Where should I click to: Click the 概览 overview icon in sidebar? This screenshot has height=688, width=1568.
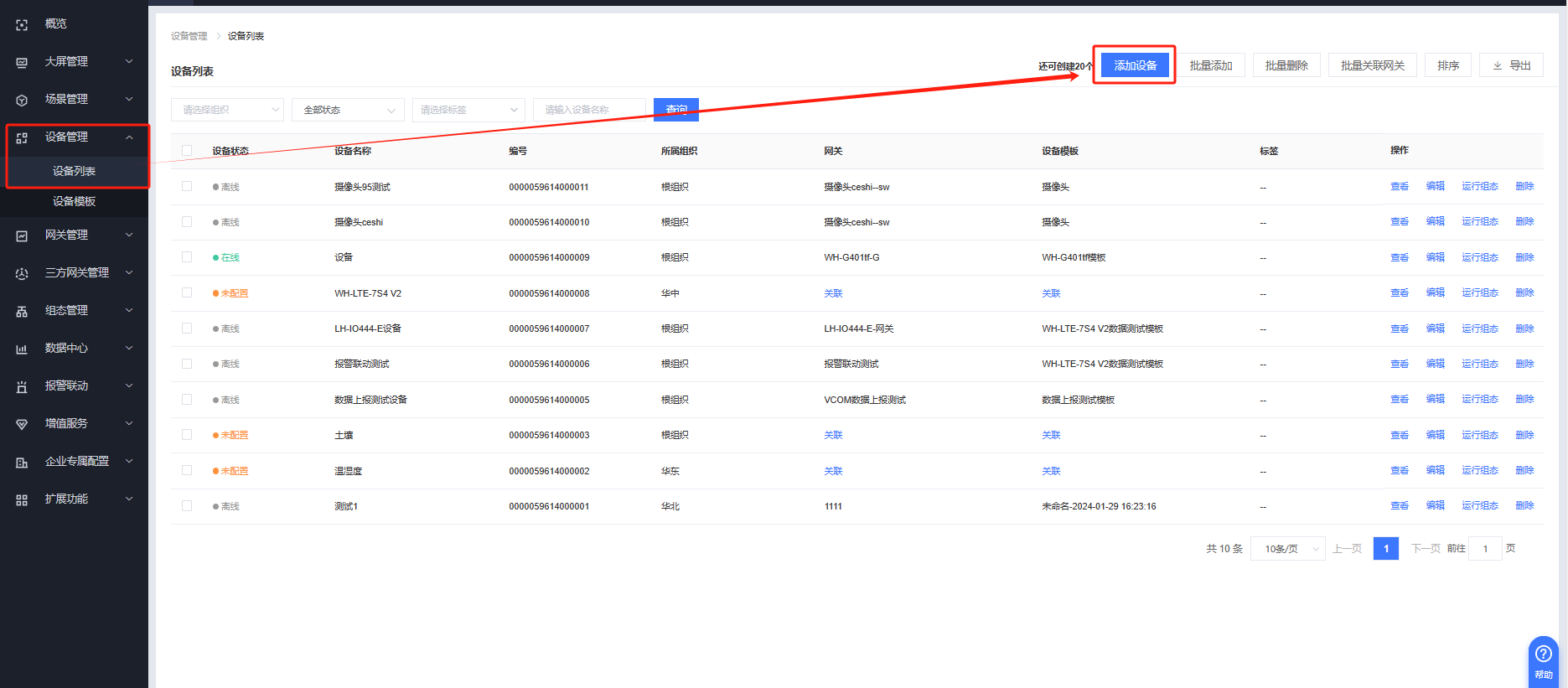(x=22, y=25)
